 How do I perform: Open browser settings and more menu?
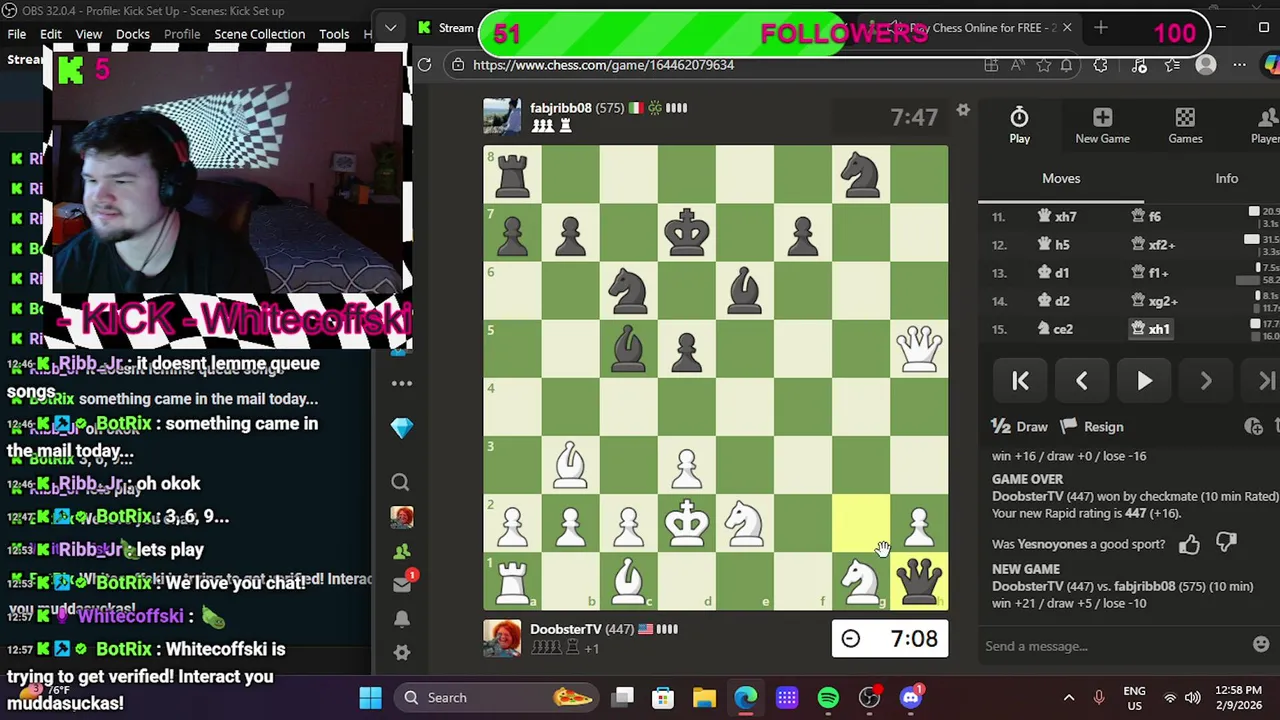[x=1239, y=65]
